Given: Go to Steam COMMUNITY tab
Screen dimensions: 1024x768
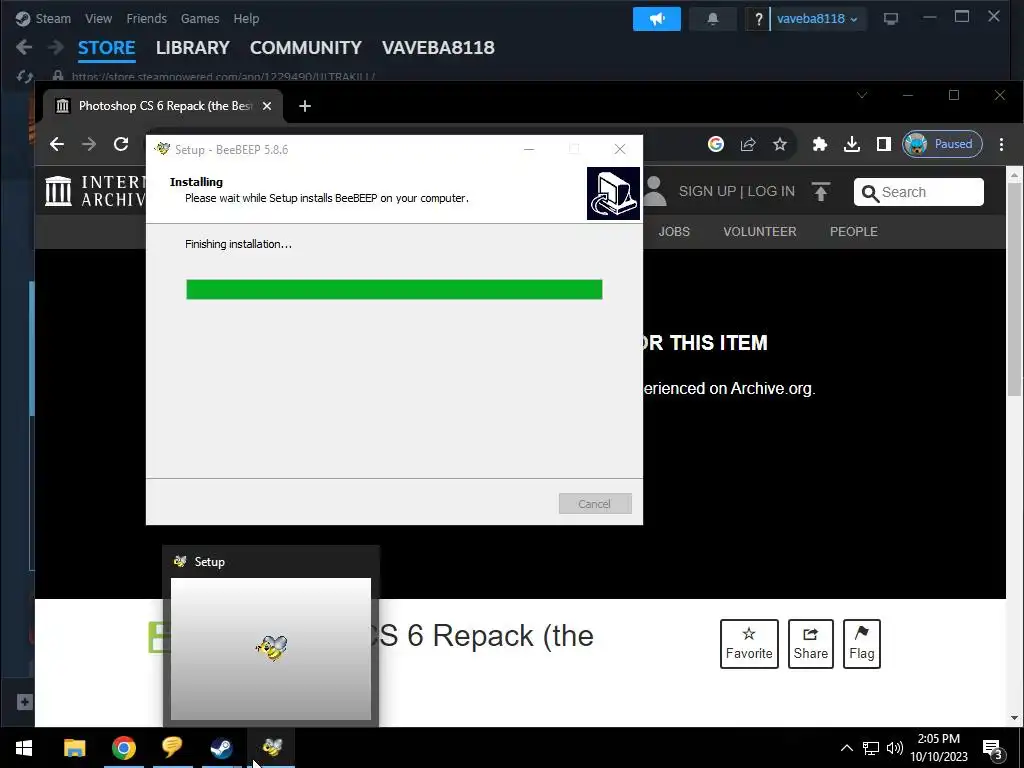Looking at the screenshot, I should point(306,48).
